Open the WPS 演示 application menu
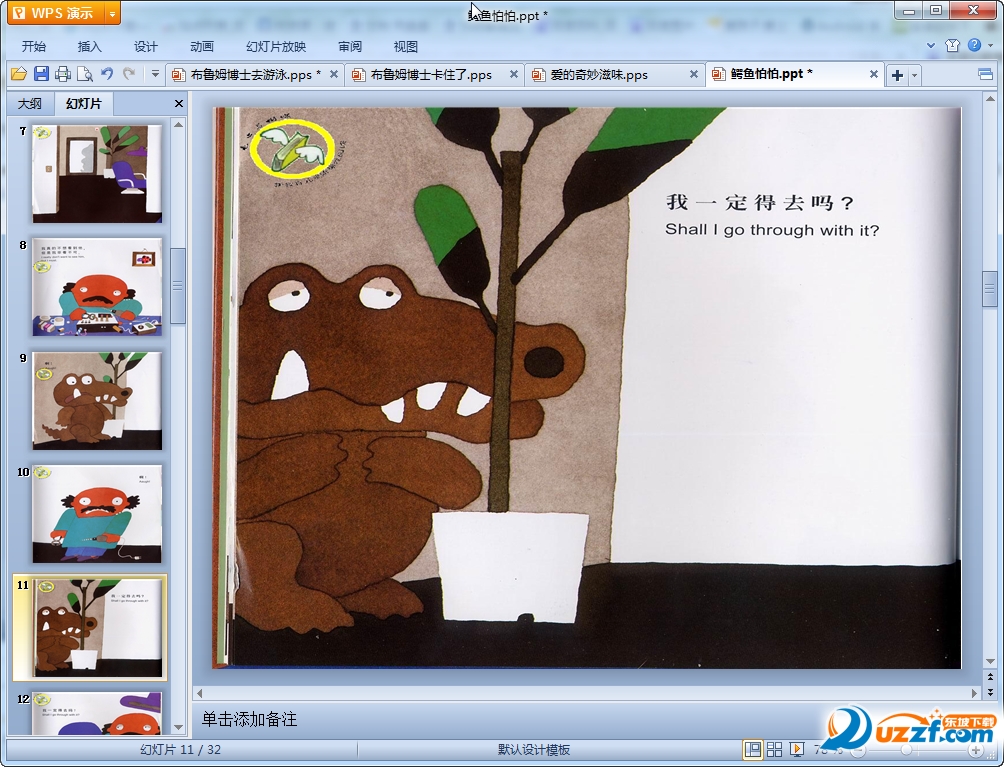Screen dimensions: 1004x767 [55, 13]
